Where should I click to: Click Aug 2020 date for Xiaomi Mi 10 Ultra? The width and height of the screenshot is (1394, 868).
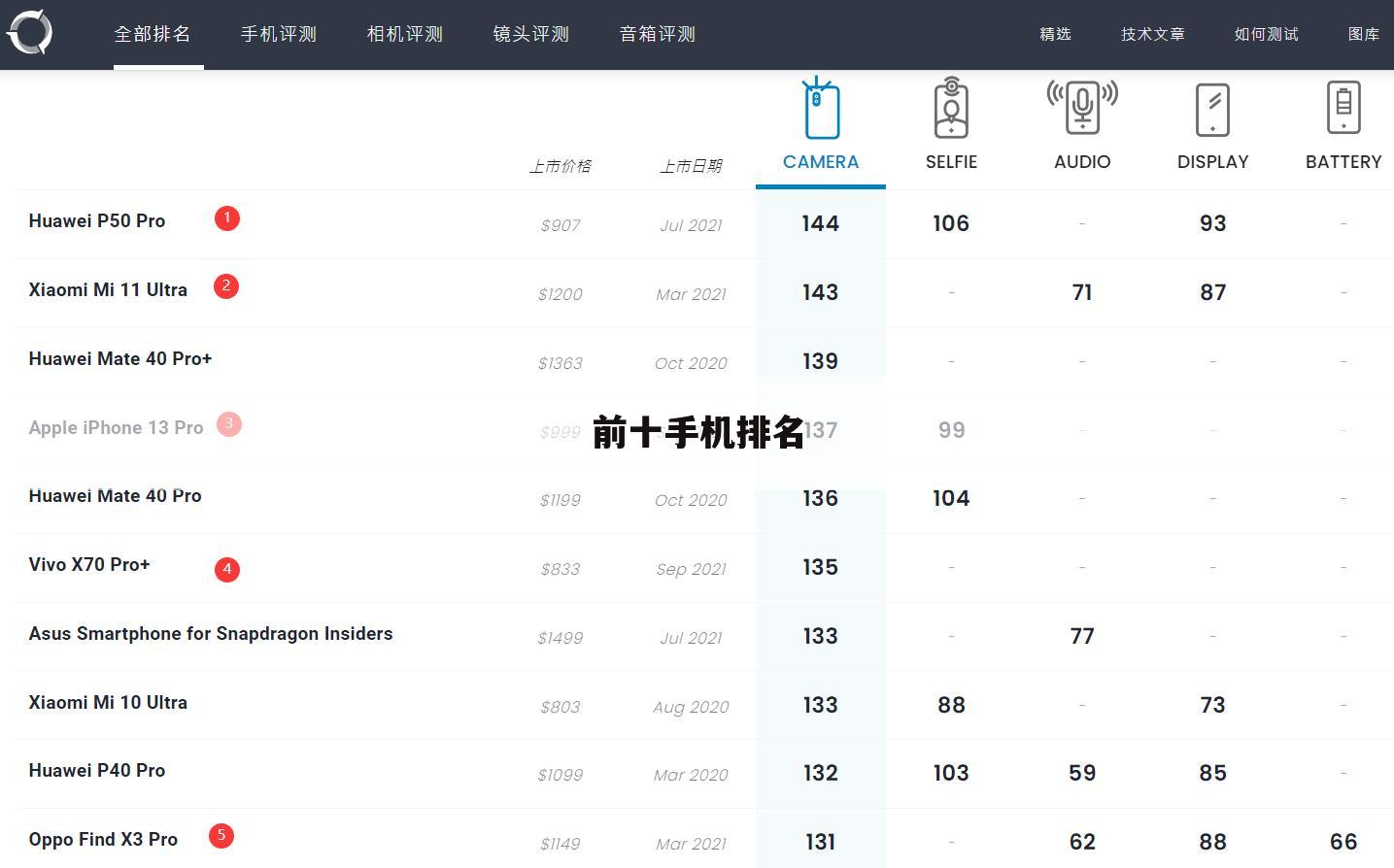pyautogui.click(x=691, y=707)
